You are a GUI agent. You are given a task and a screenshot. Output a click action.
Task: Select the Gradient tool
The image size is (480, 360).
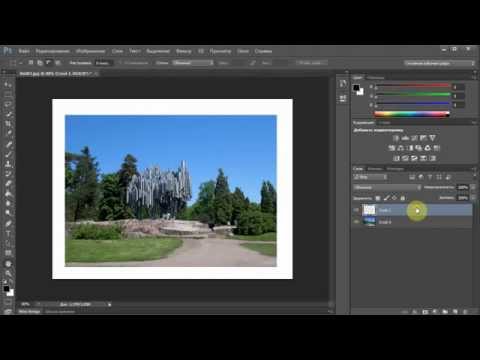coord(8,194)
